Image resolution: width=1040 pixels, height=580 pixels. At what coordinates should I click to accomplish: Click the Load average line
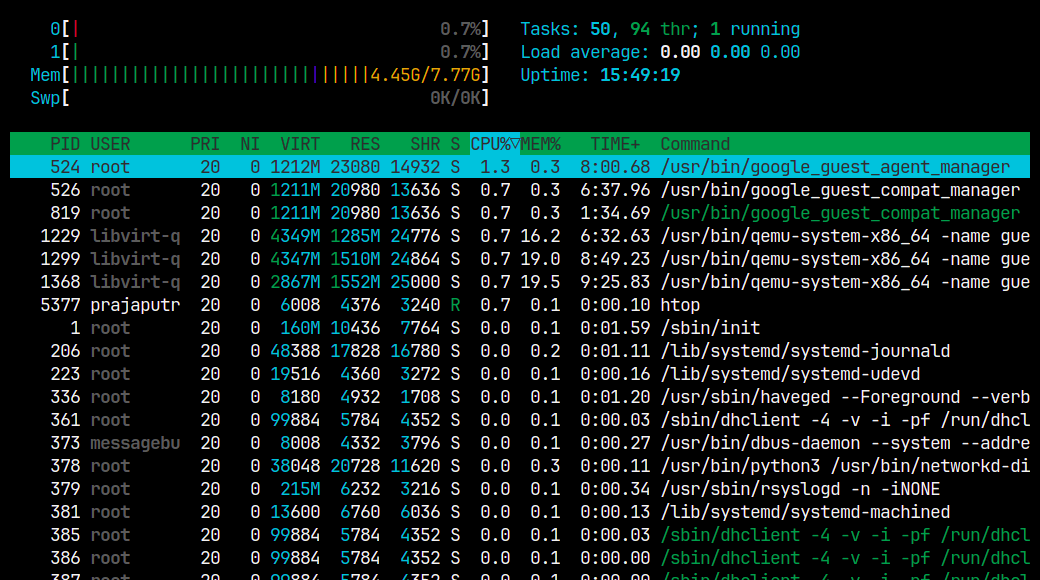coord(660,52)
